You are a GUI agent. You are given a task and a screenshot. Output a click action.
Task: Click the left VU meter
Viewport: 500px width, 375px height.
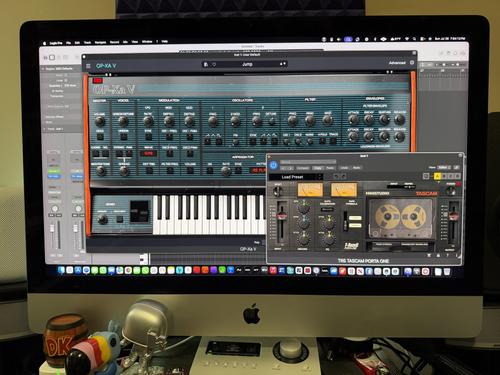click(x=310, y=189)
